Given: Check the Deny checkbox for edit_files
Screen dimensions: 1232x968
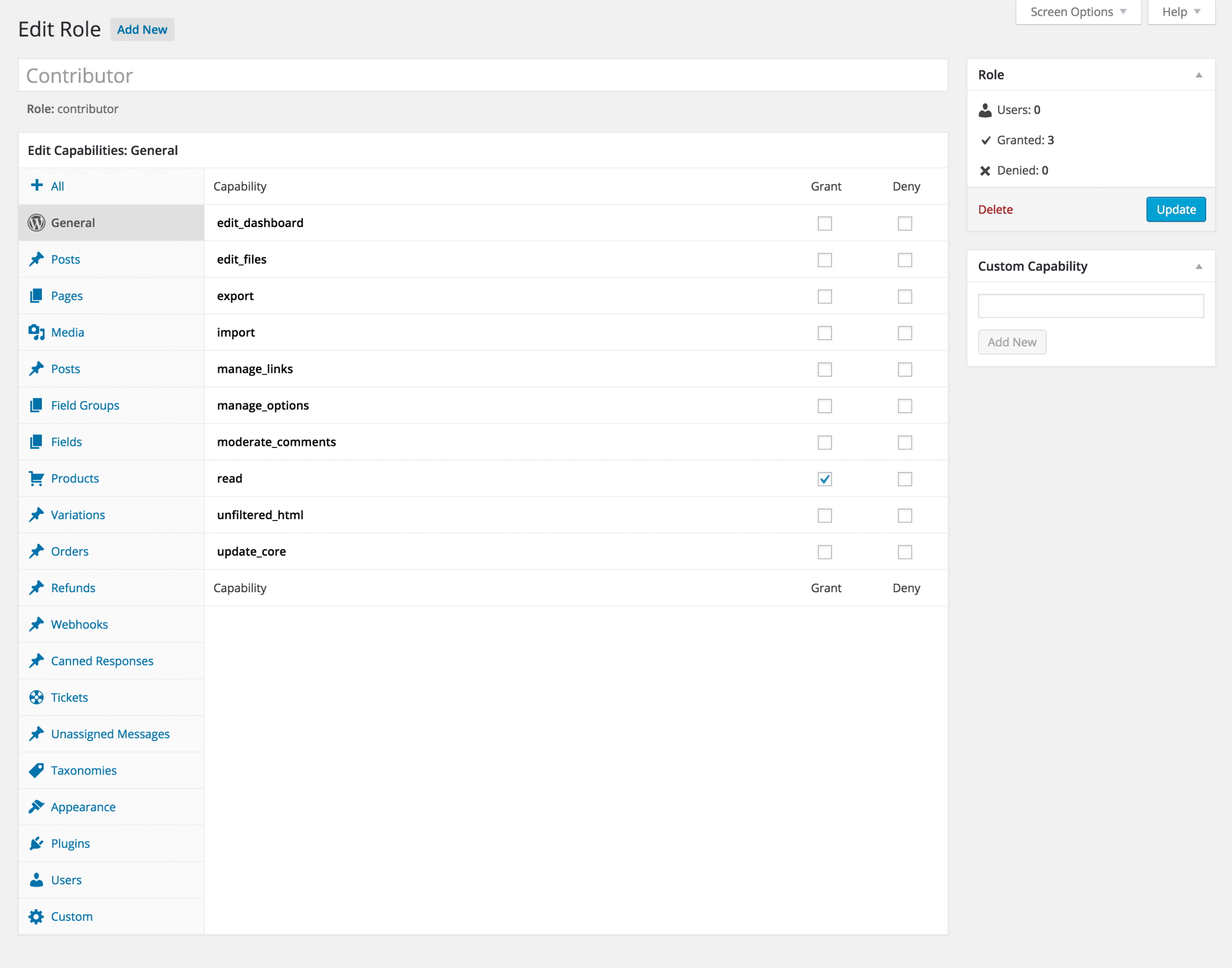Looking at the screenshot, I should click(x=904, y=260).
